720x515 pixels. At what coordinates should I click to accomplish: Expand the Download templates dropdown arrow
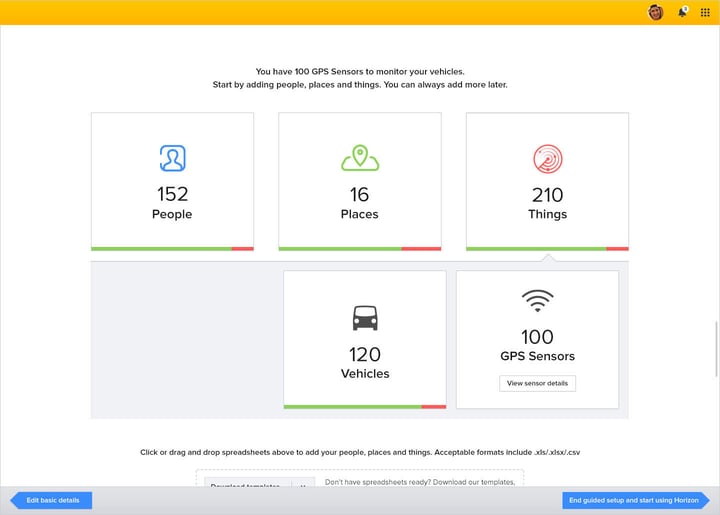click(x=302, y=484)
